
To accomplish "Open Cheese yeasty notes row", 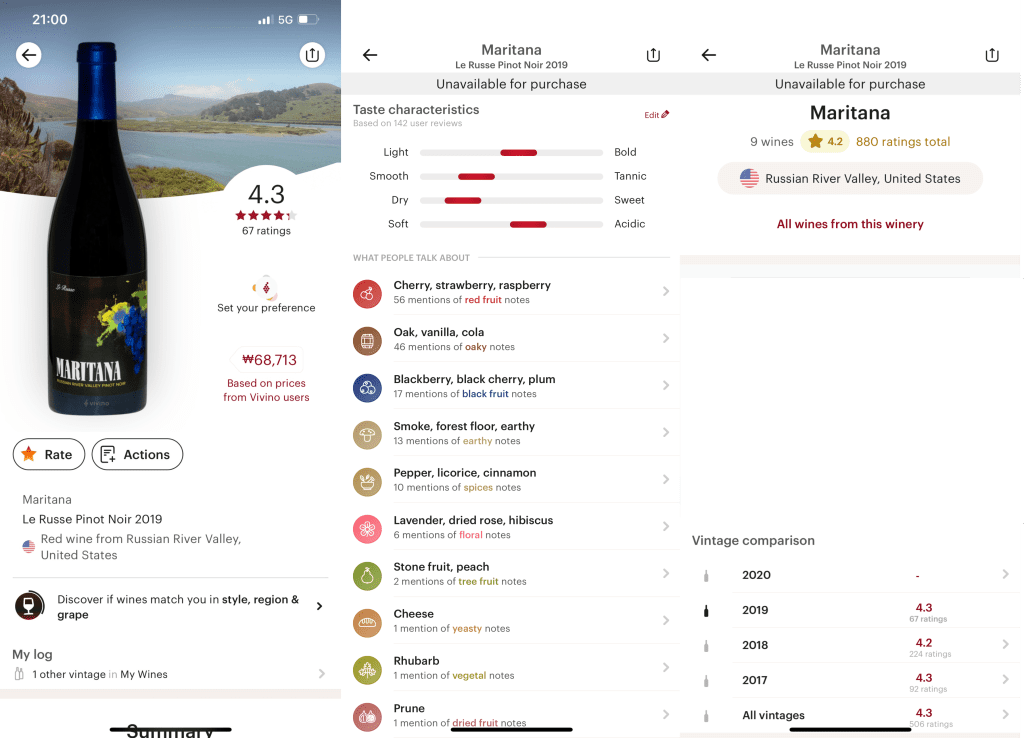I will pos(511,620).
